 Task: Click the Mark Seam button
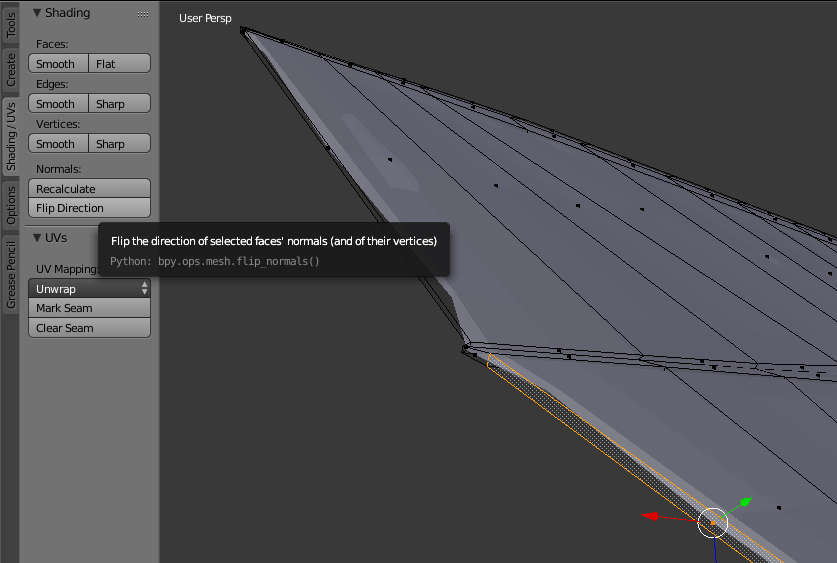(x=89, y=308)
